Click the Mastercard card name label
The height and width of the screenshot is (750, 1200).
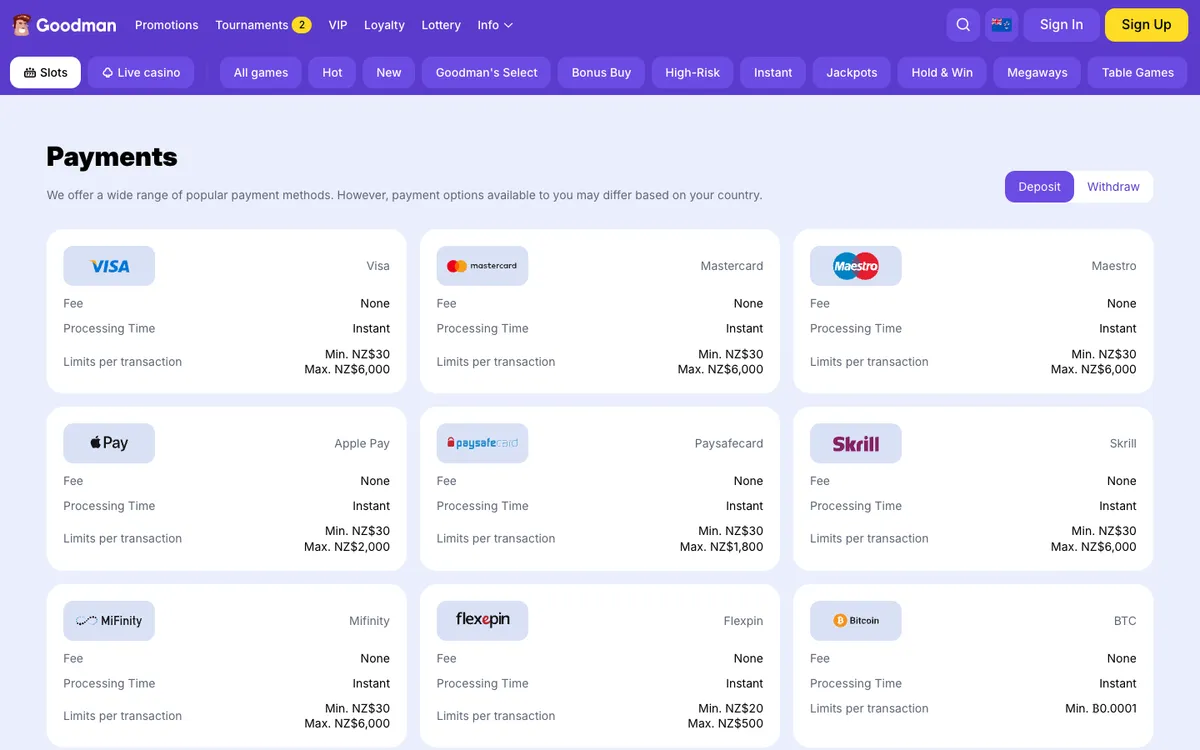732,266
